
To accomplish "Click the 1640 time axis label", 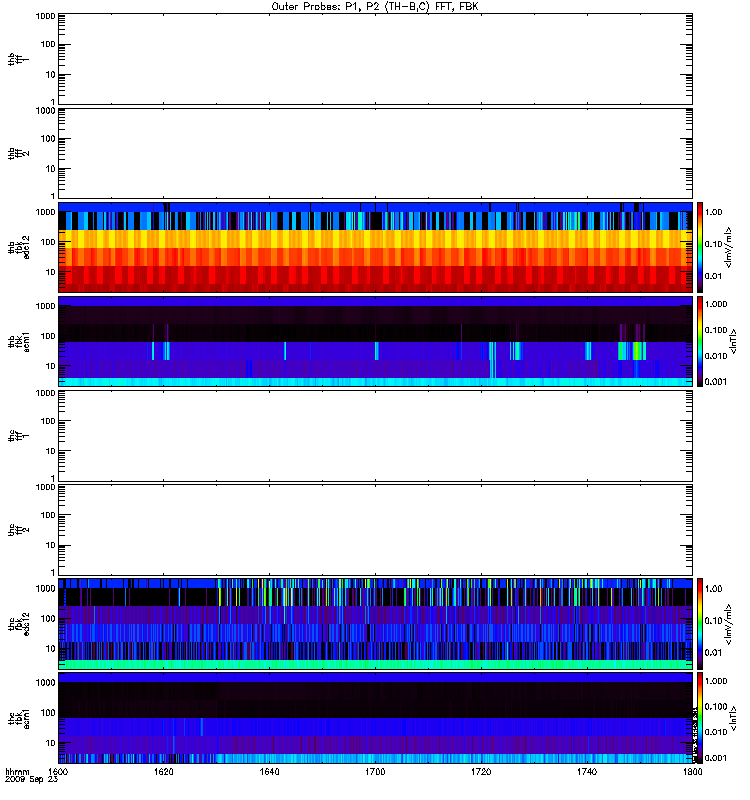I will 269,772.
